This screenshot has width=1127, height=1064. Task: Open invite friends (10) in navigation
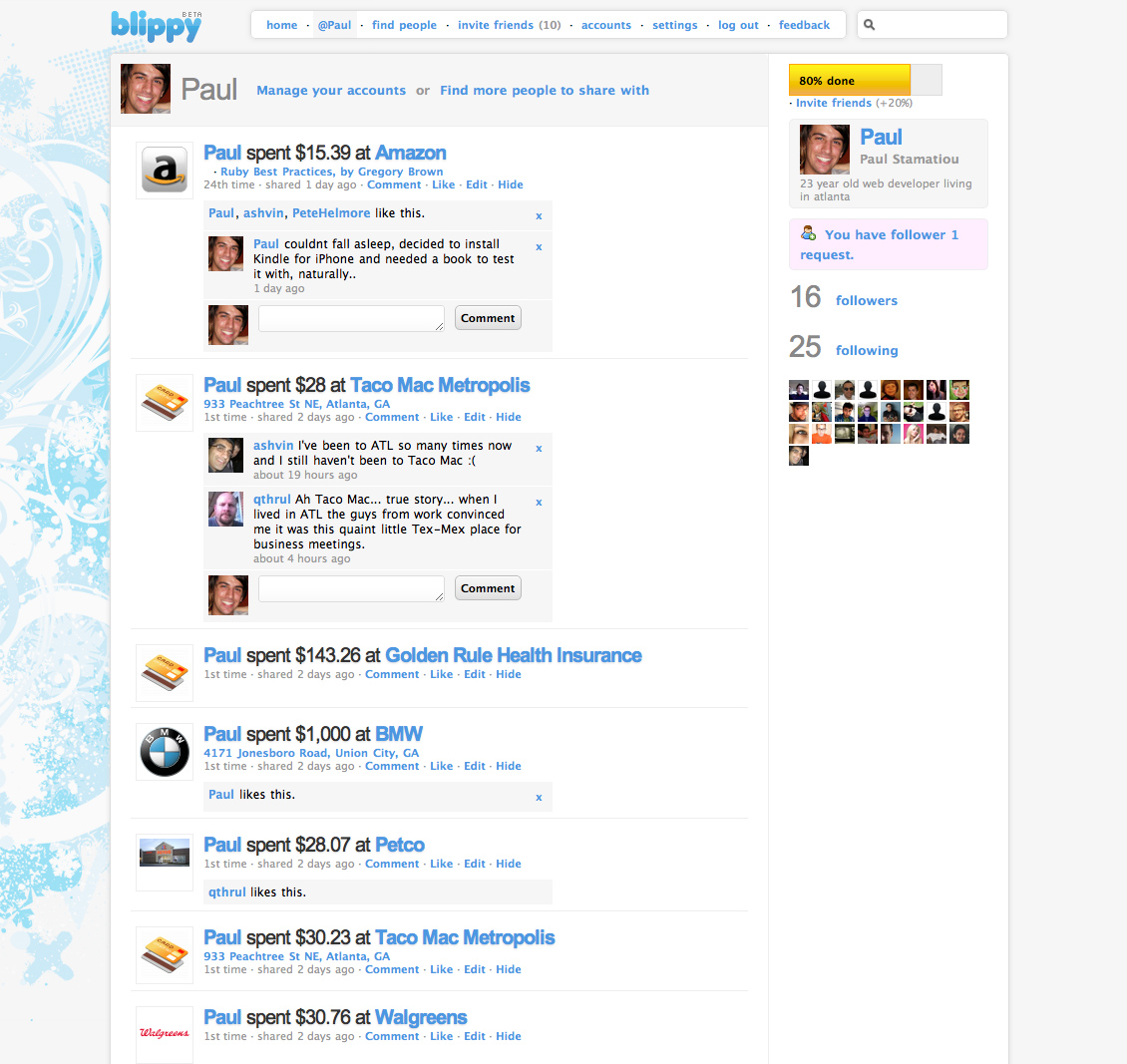[x=509, y=25]
